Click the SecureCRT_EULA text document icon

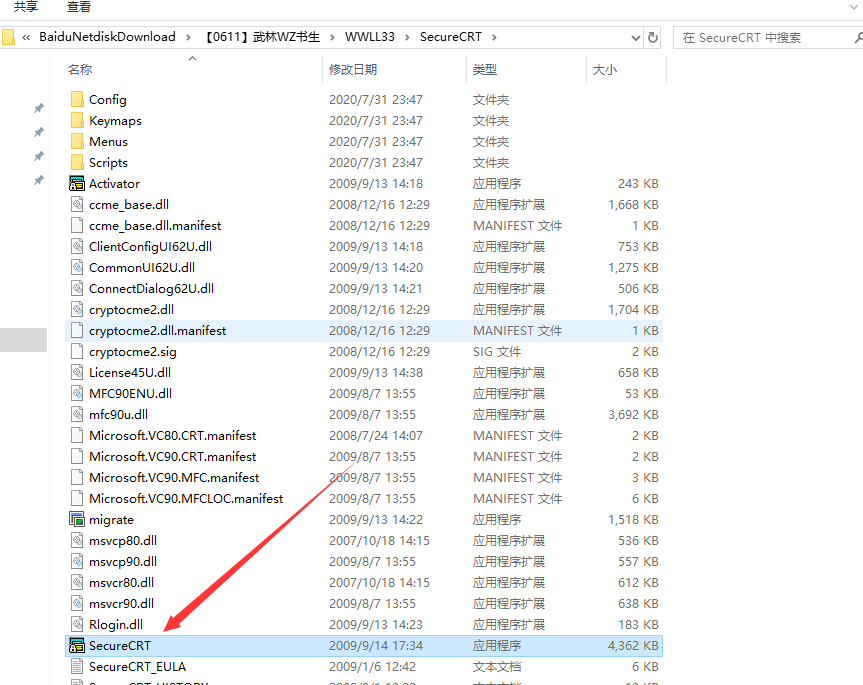coord(77,667)
